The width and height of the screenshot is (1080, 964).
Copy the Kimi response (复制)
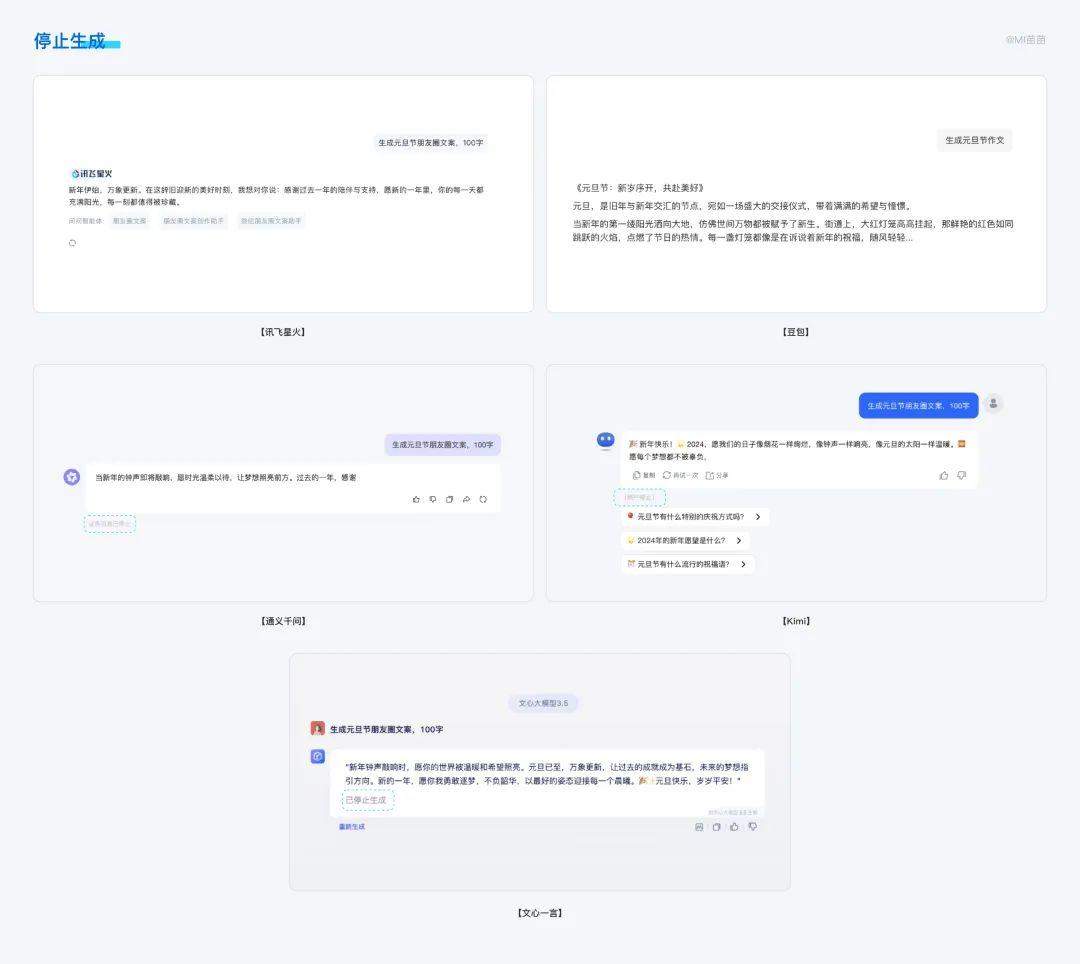coord(644,475)
